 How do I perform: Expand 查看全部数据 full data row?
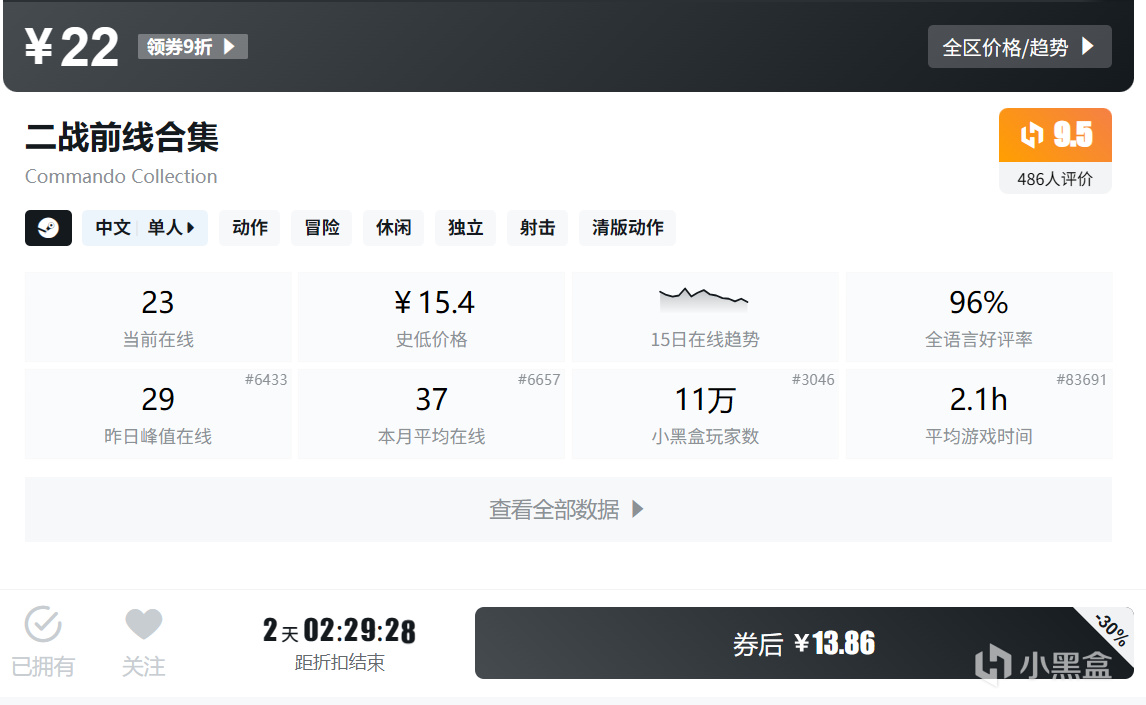pos(568,509)
